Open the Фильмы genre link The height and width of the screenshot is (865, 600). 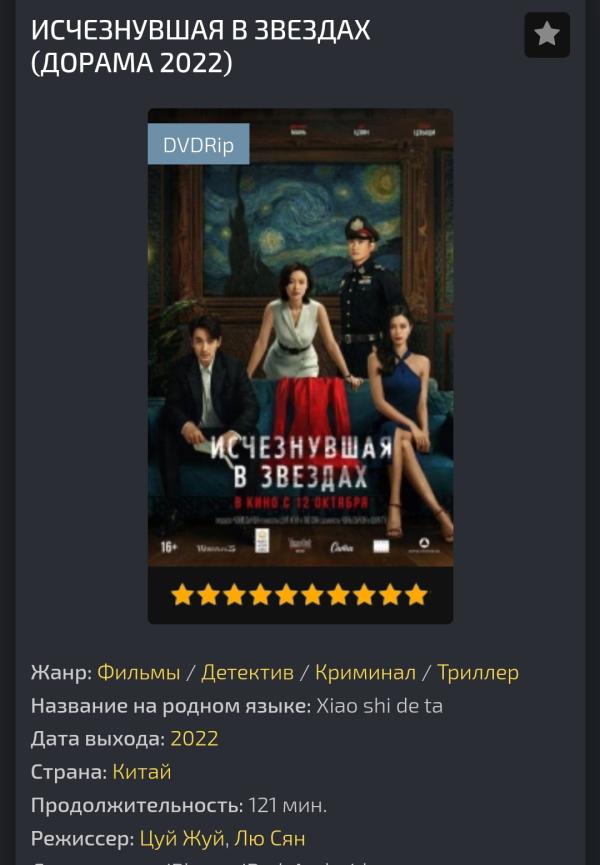tap(138, 672)
